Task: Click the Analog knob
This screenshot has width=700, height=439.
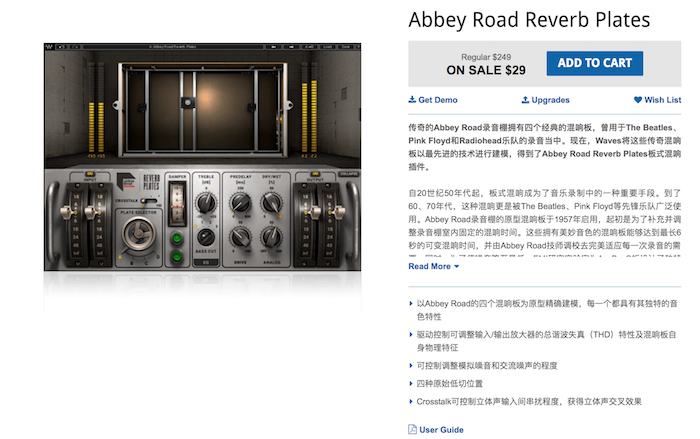Action: (271, 237)
